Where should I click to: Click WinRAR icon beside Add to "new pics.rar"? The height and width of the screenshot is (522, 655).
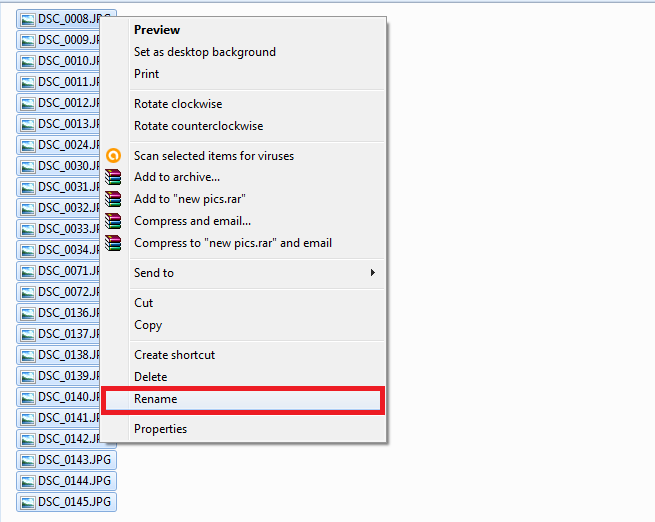(114, 199)
